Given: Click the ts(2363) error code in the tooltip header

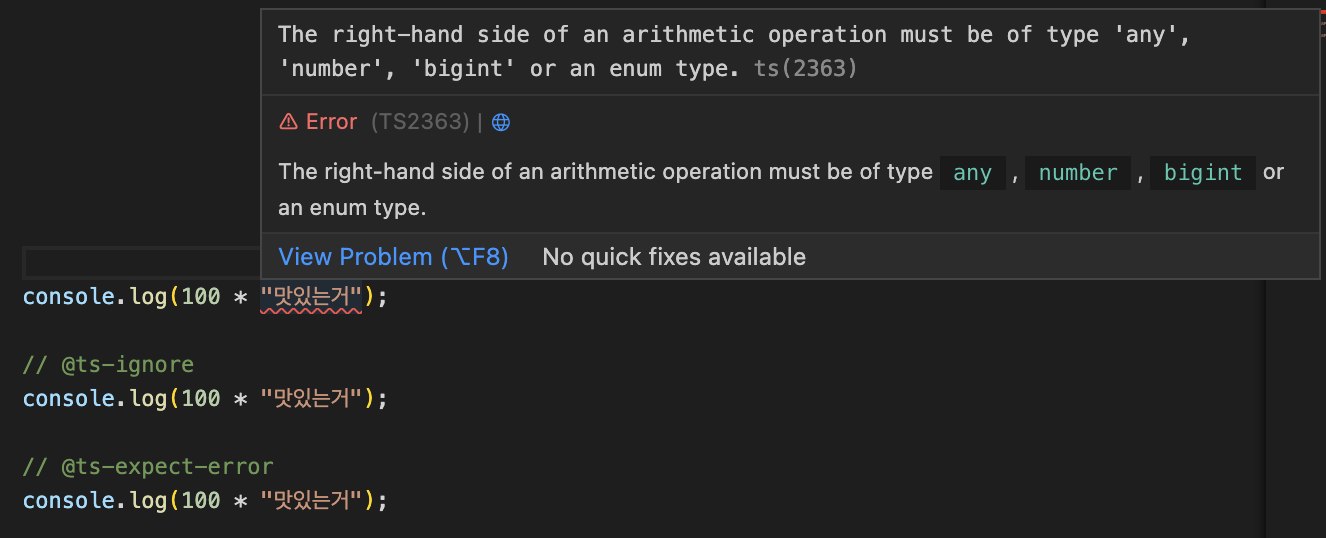Looking at the screenshot, I should click(806, 70).
